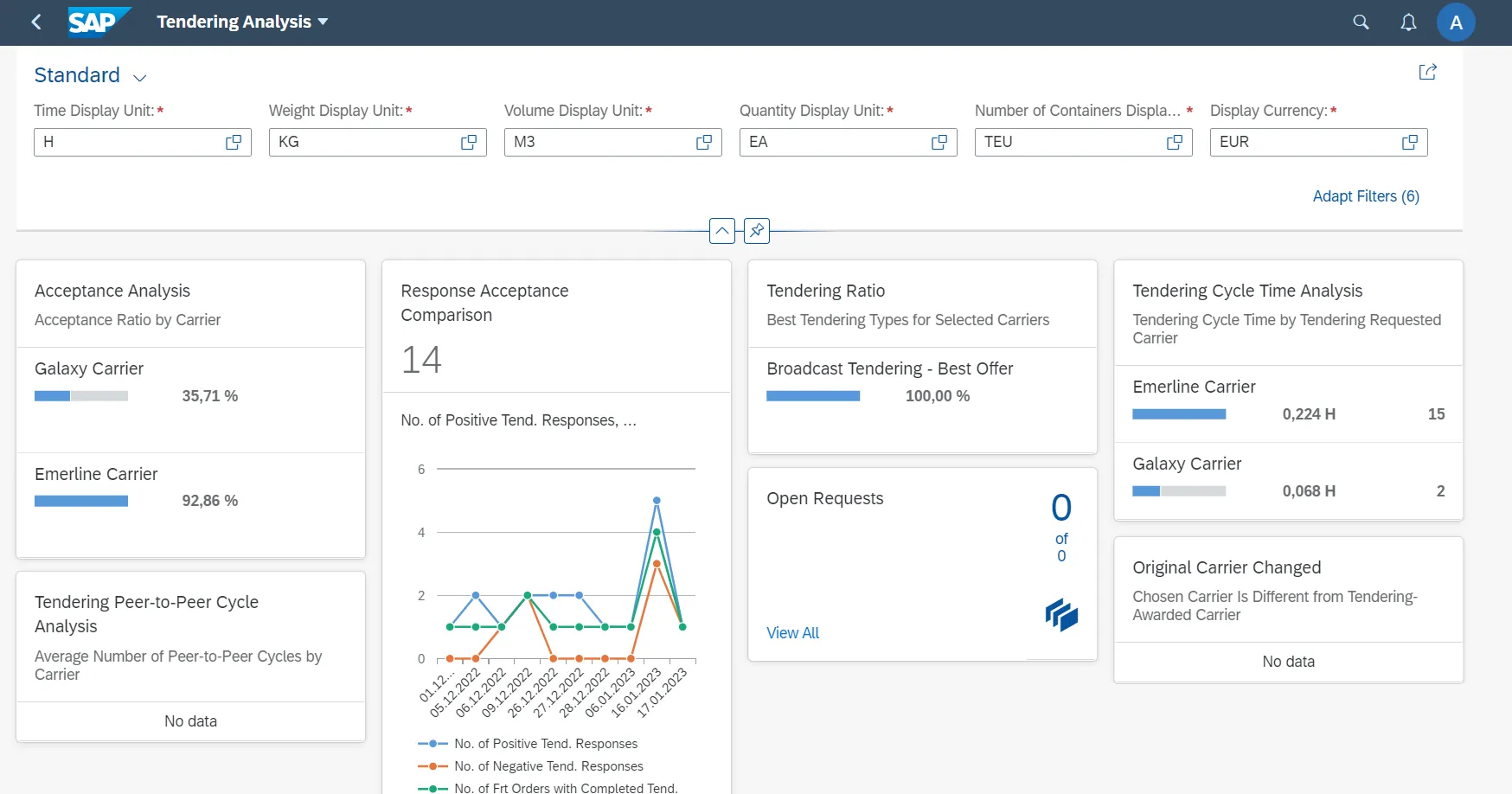Viewport: 1512px width, 794px height.
Task: Open value help for Quantity Display Unit
Action: point(939,142)
